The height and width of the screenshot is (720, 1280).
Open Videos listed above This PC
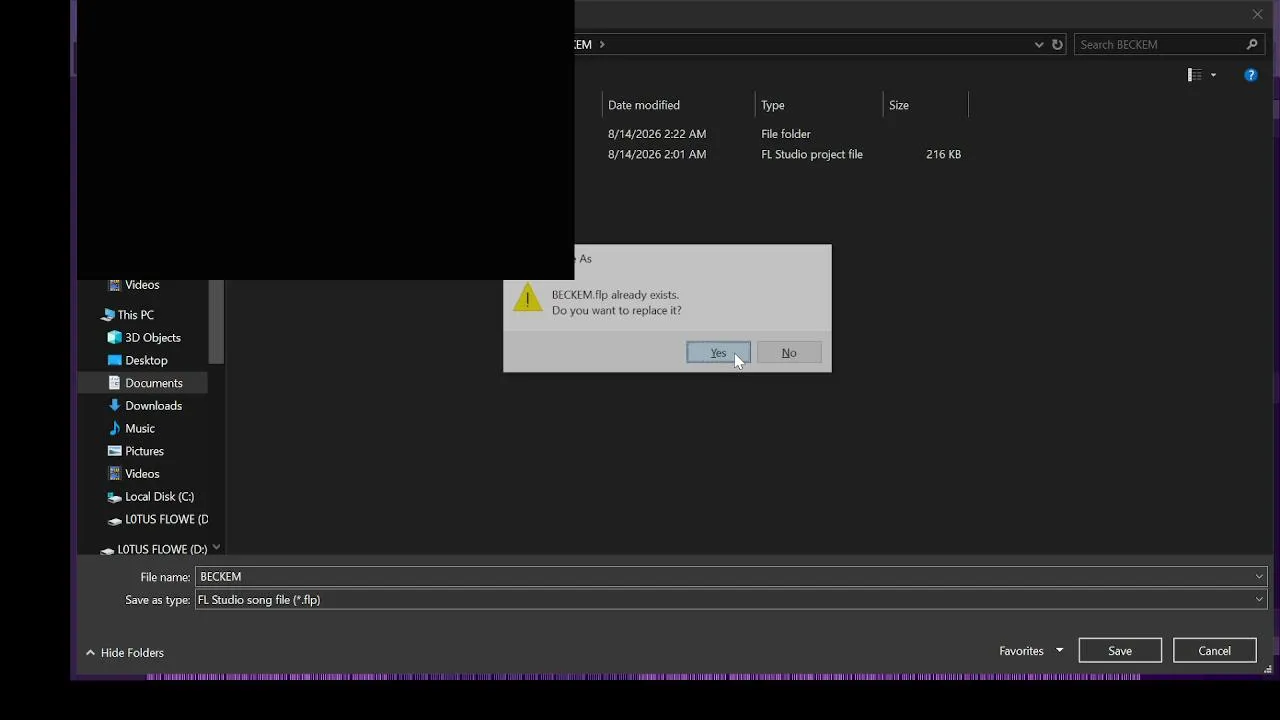pyautogui.click(x=142, y=285)
